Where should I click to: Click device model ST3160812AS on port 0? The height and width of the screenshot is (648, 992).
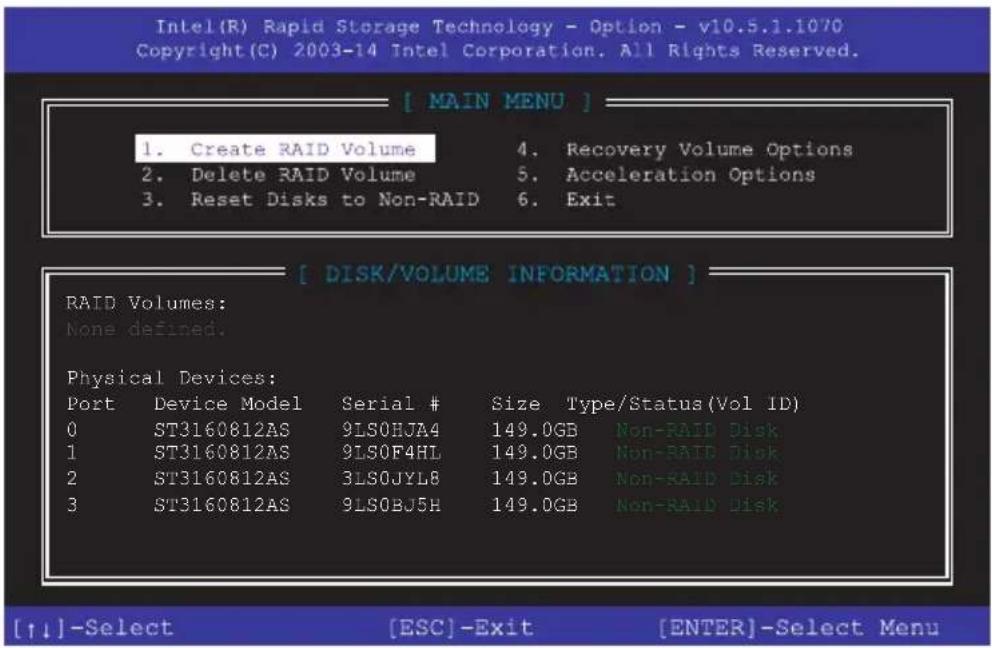pos(221,430)
